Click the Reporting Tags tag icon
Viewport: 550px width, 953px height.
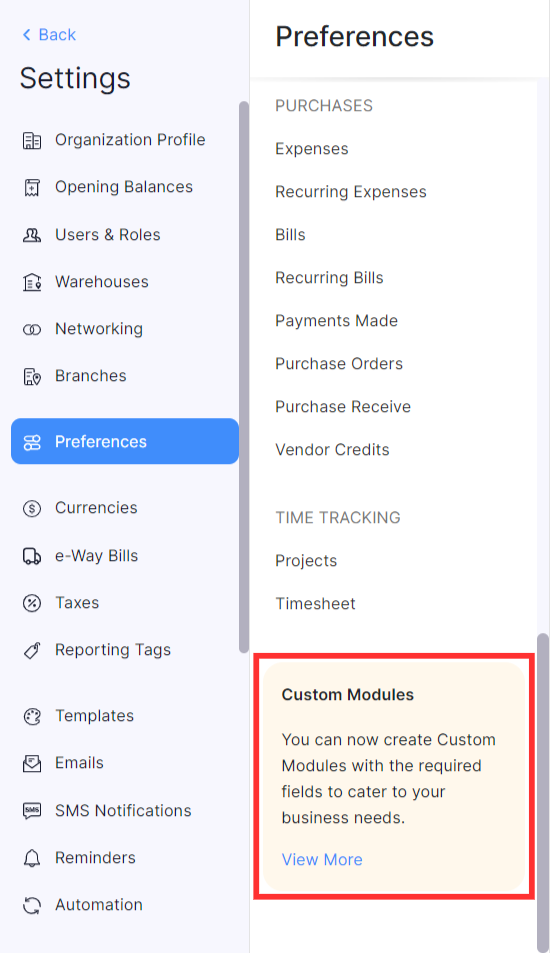coord(32,650)
